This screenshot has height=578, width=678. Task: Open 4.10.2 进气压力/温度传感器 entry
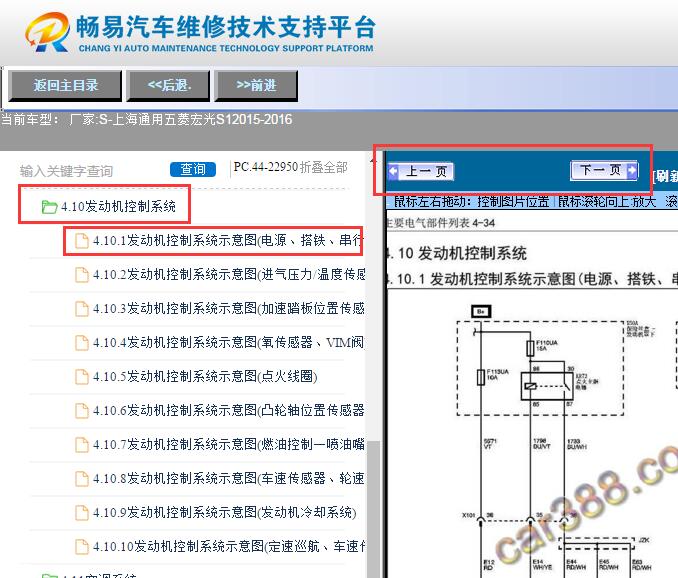[x=229, y=274]
